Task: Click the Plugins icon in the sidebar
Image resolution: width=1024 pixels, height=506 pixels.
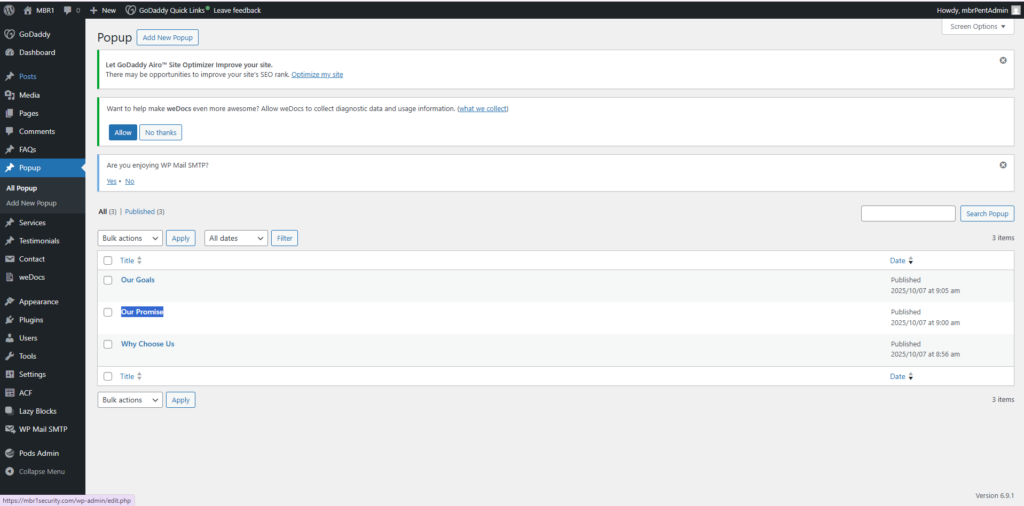Action: pos(10,320)
